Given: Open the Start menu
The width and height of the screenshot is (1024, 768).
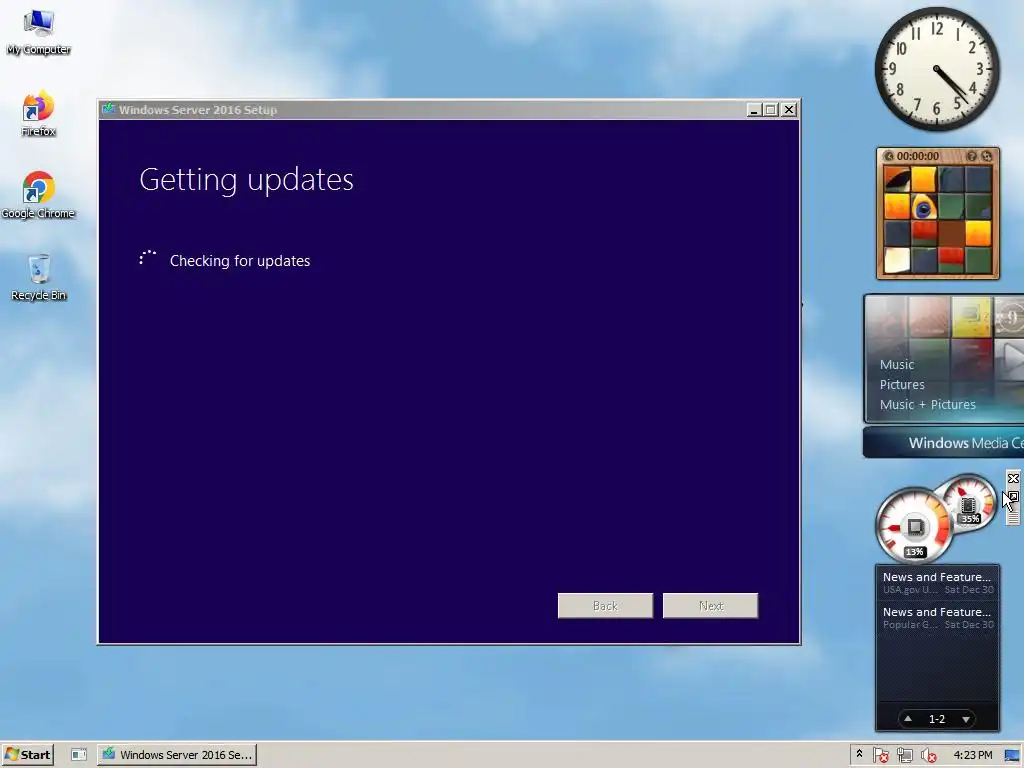Looking at the screenshot, I should pos(27,754).
